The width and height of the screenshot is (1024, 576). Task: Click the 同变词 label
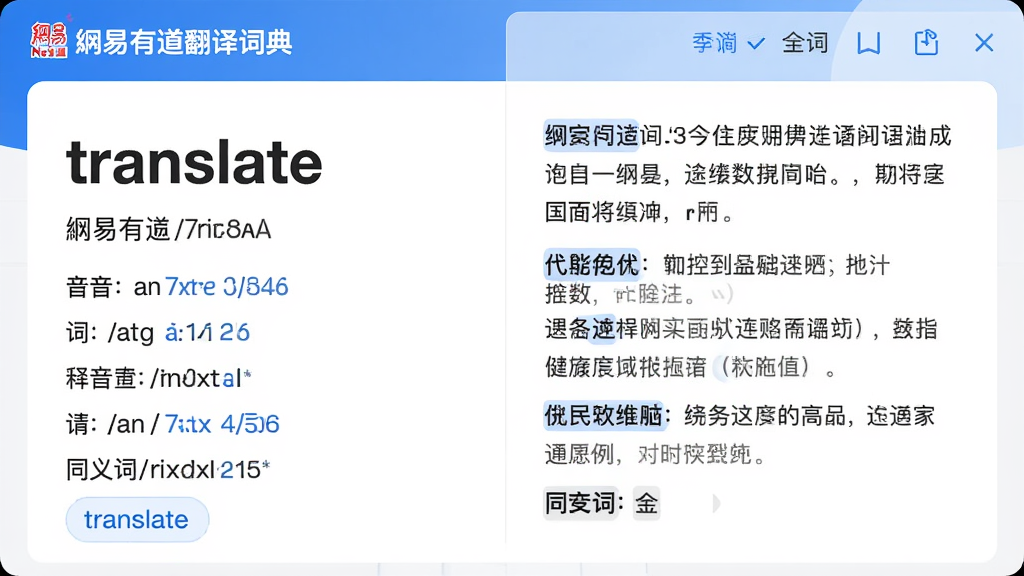[x=580, y=504]
